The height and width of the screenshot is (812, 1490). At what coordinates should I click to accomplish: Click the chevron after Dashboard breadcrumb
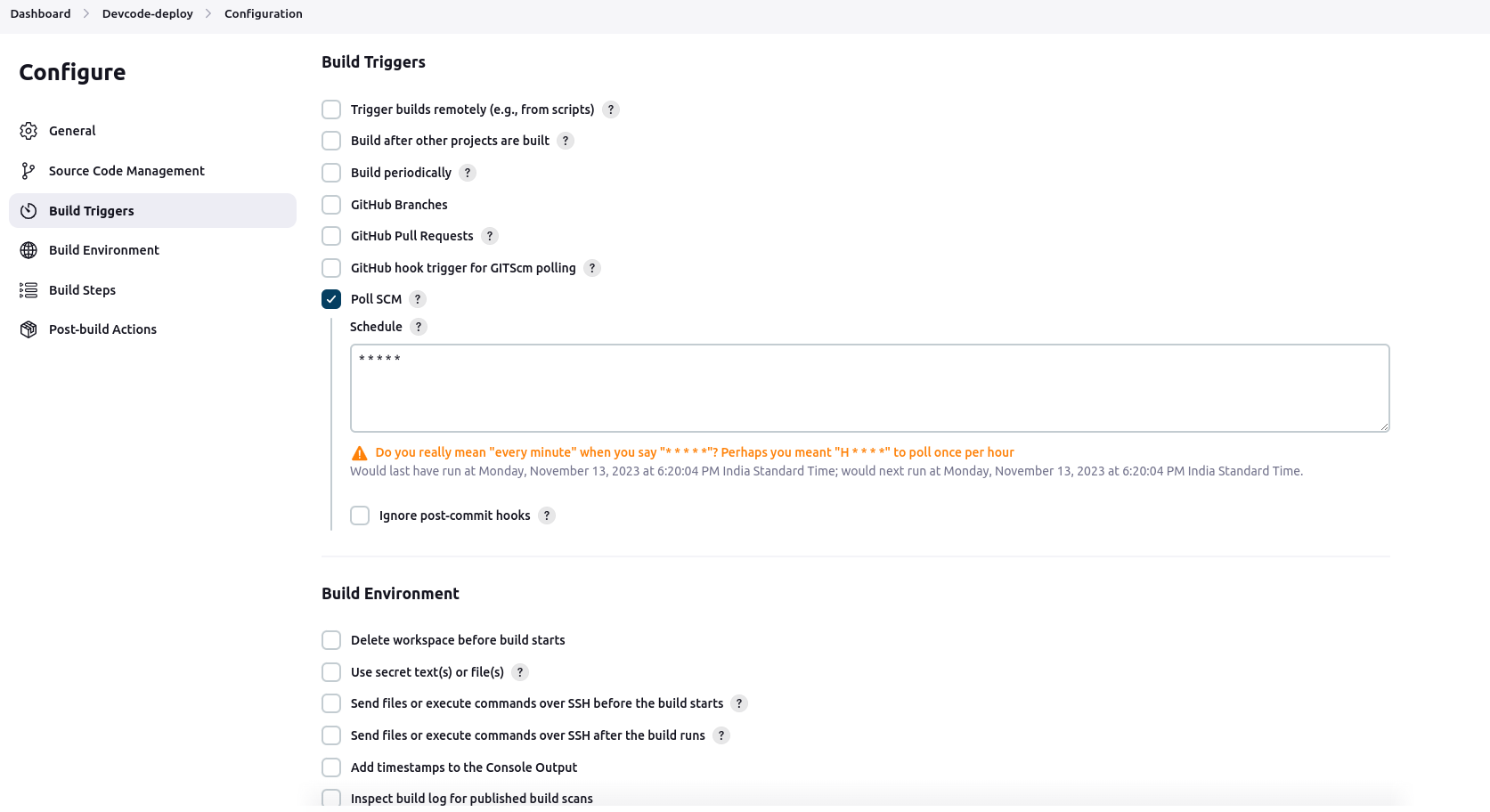[x=86, y=13]
